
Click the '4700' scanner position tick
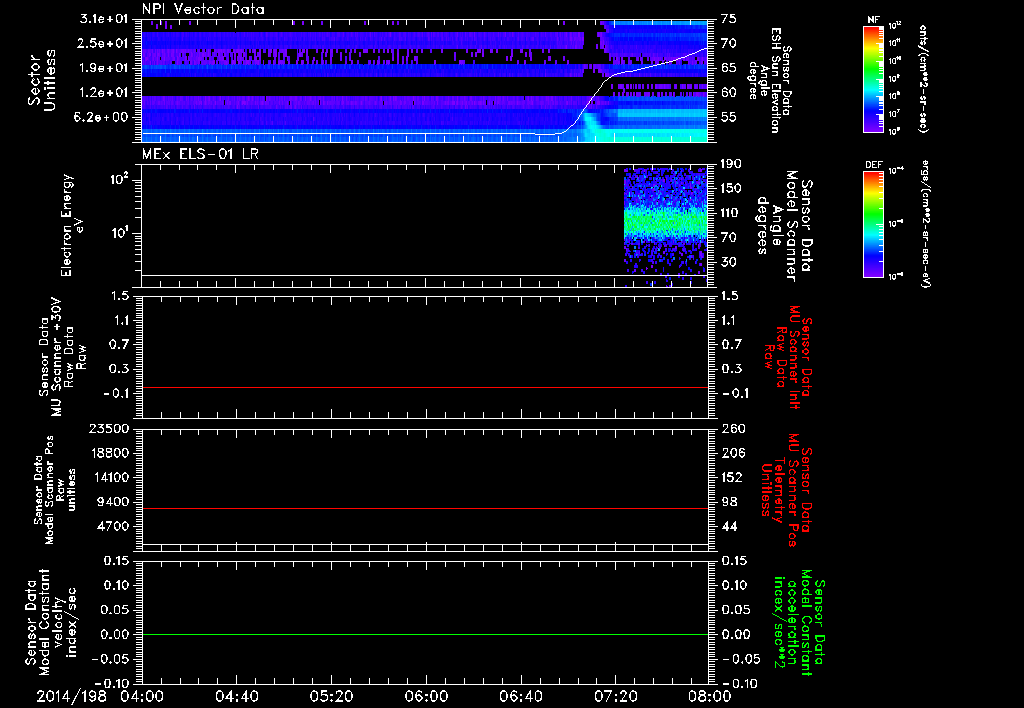[113, 526]
